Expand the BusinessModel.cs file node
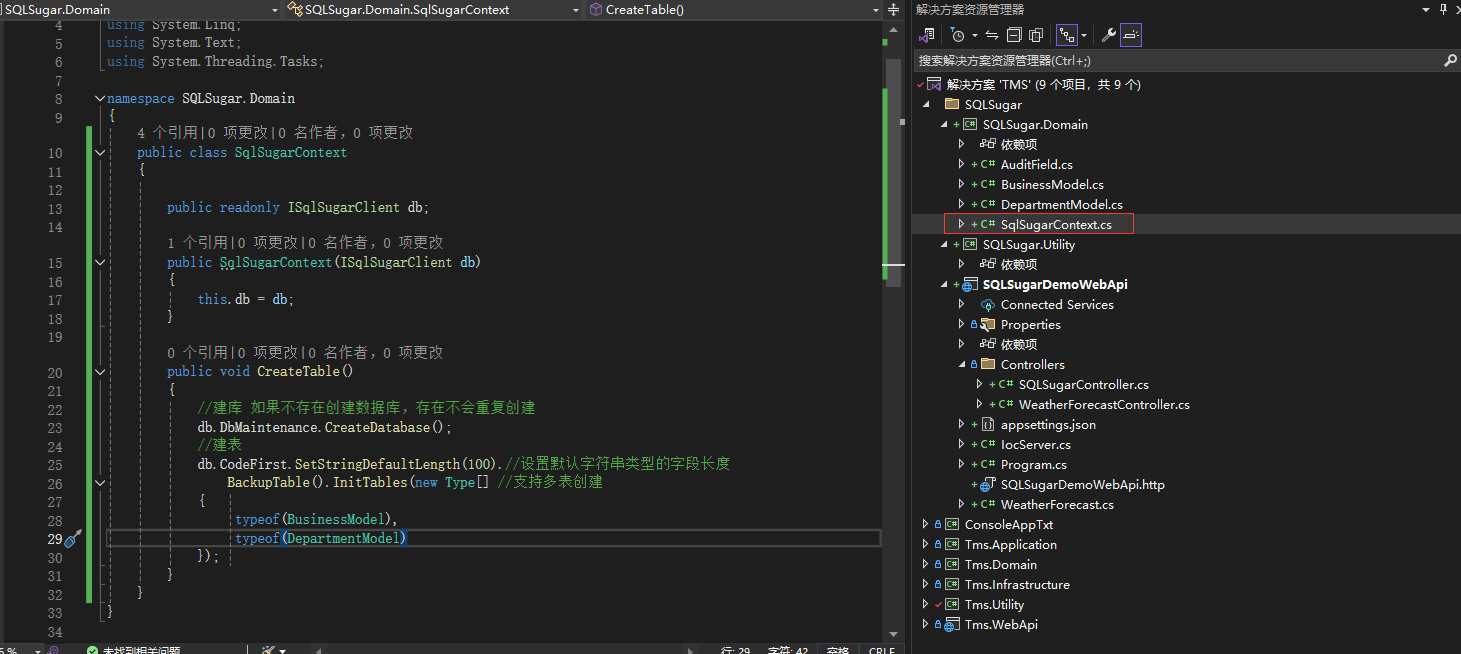The height and width of the screenshot is (654, 1461). 961,185
